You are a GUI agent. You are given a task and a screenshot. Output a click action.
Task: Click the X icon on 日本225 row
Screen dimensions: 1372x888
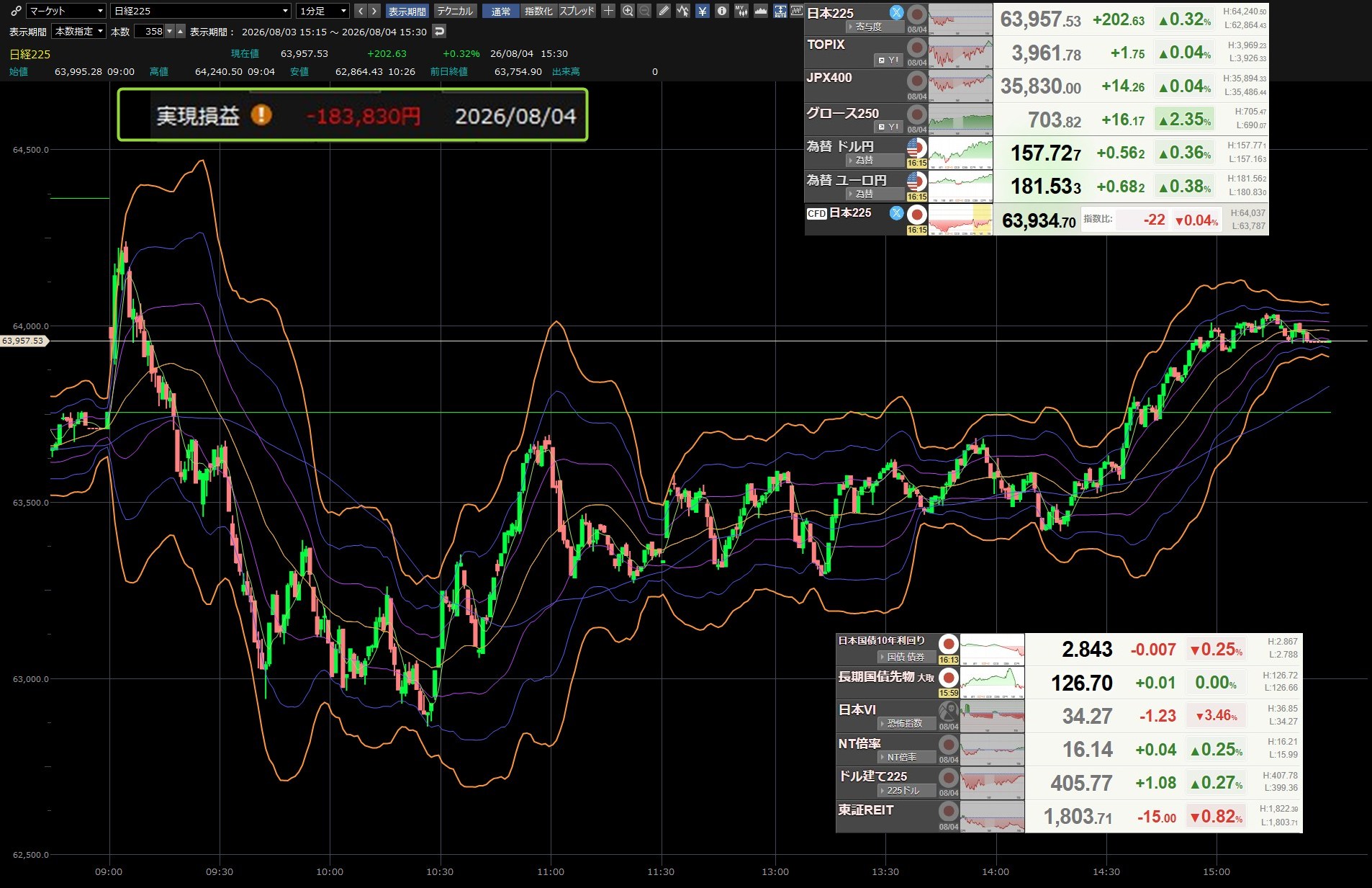coord(896,12)
